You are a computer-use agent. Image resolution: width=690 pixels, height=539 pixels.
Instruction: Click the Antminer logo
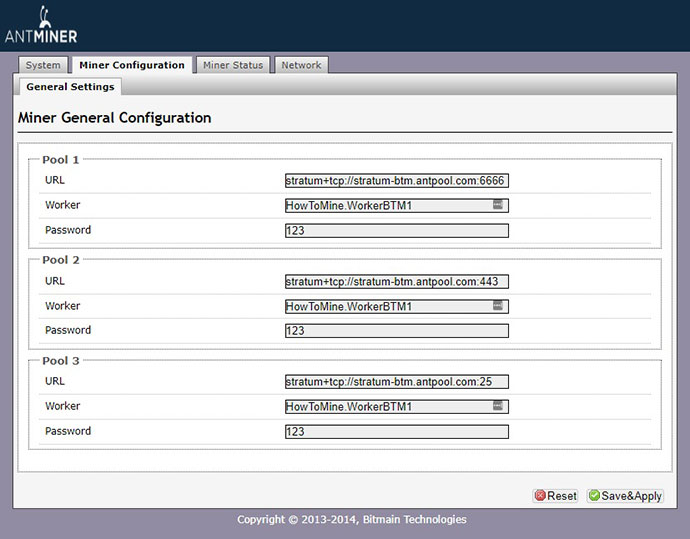[x=41, y=25]
